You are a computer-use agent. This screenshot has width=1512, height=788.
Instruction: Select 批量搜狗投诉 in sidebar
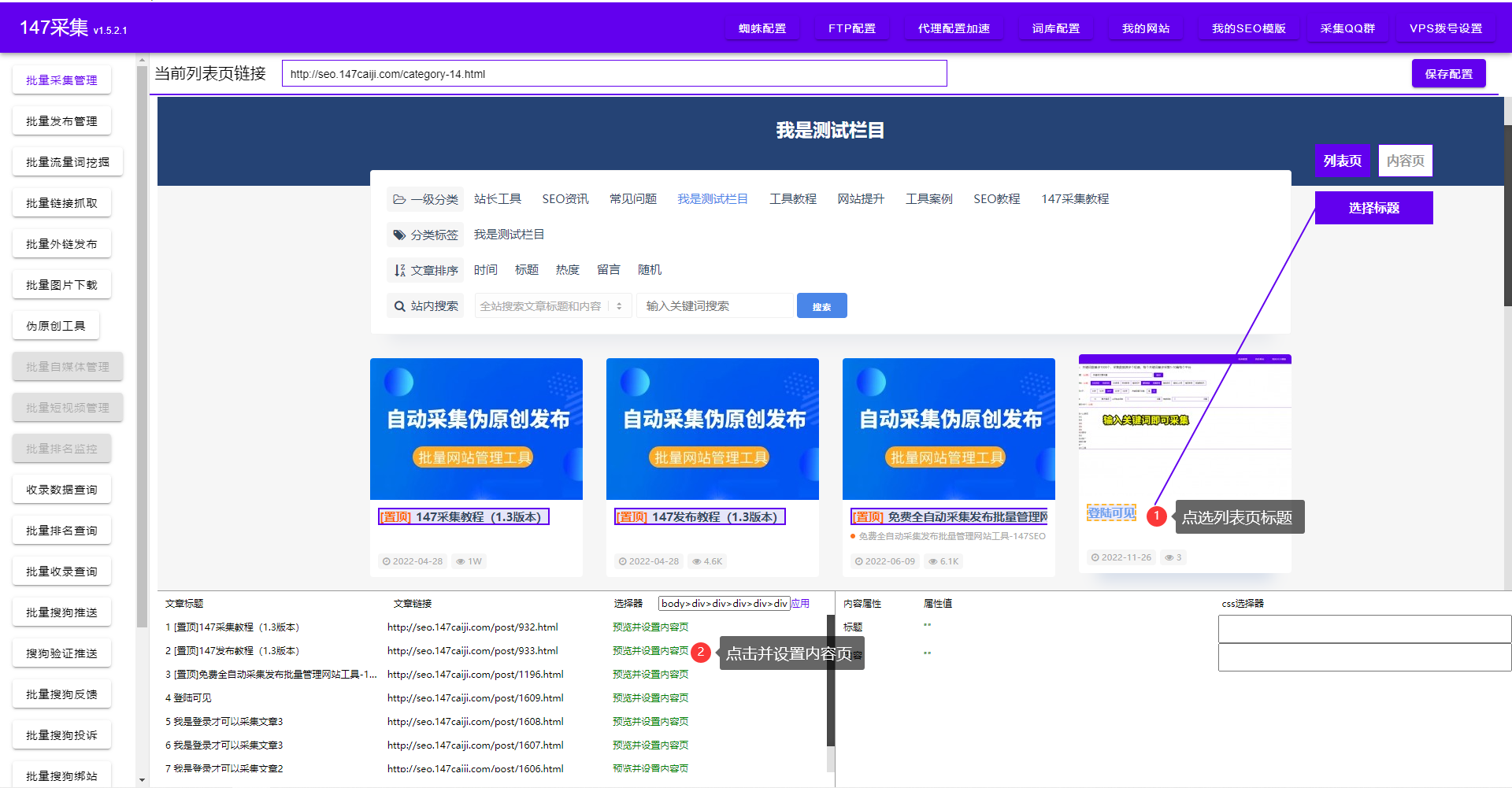pyautogui.click(x=61, y=735)
